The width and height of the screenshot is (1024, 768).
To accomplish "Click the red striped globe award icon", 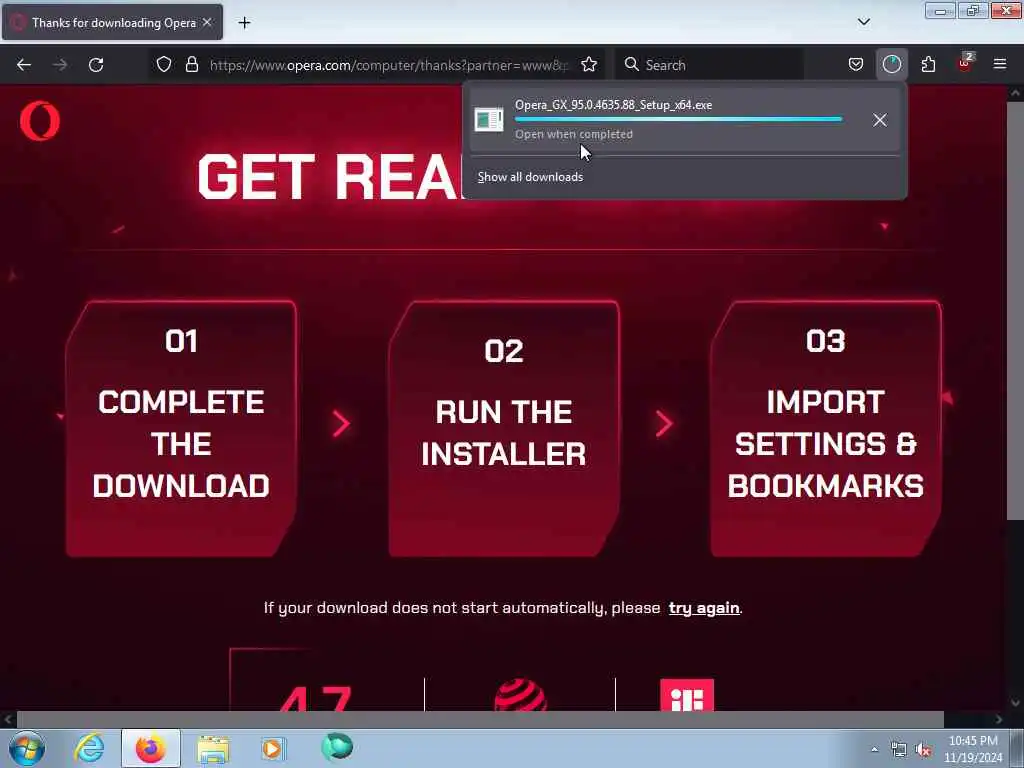I will (x=520, y=695).
